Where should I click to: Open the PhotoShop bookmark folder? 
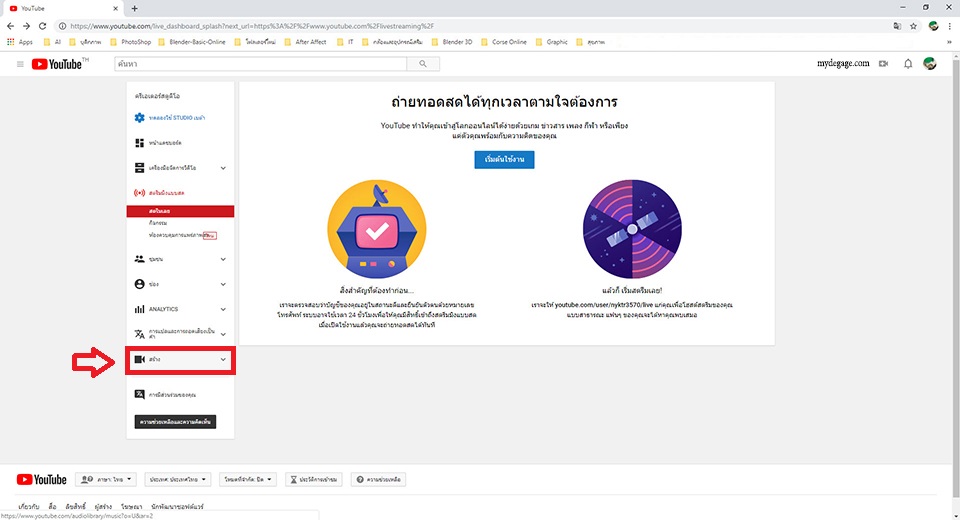(130, 42)
